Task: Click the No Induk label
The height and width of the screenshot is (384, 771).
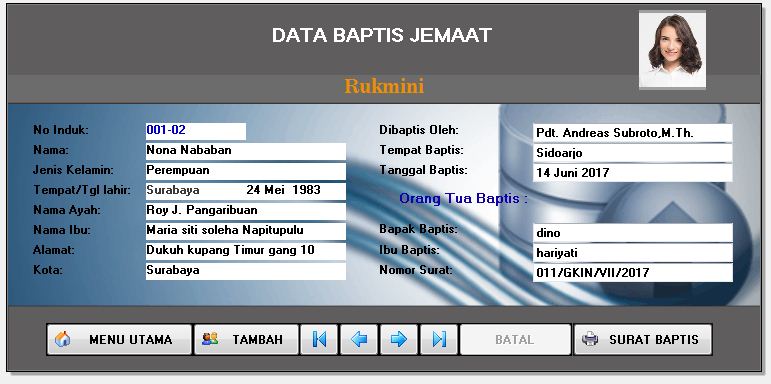Action: (61, 130)
